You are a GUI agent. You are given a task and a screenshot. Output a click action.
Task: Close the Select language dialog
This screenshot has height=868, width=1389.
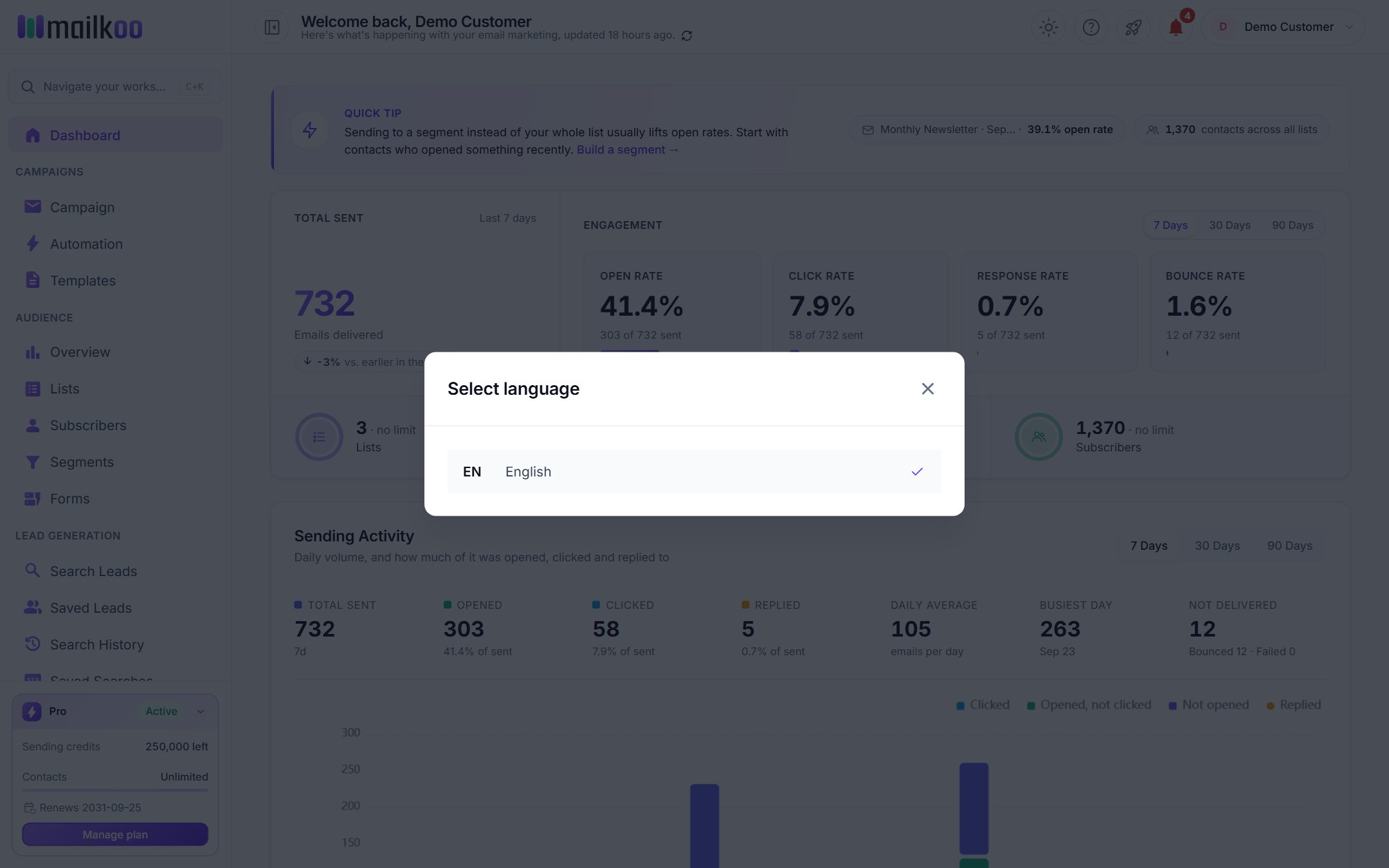927,388
